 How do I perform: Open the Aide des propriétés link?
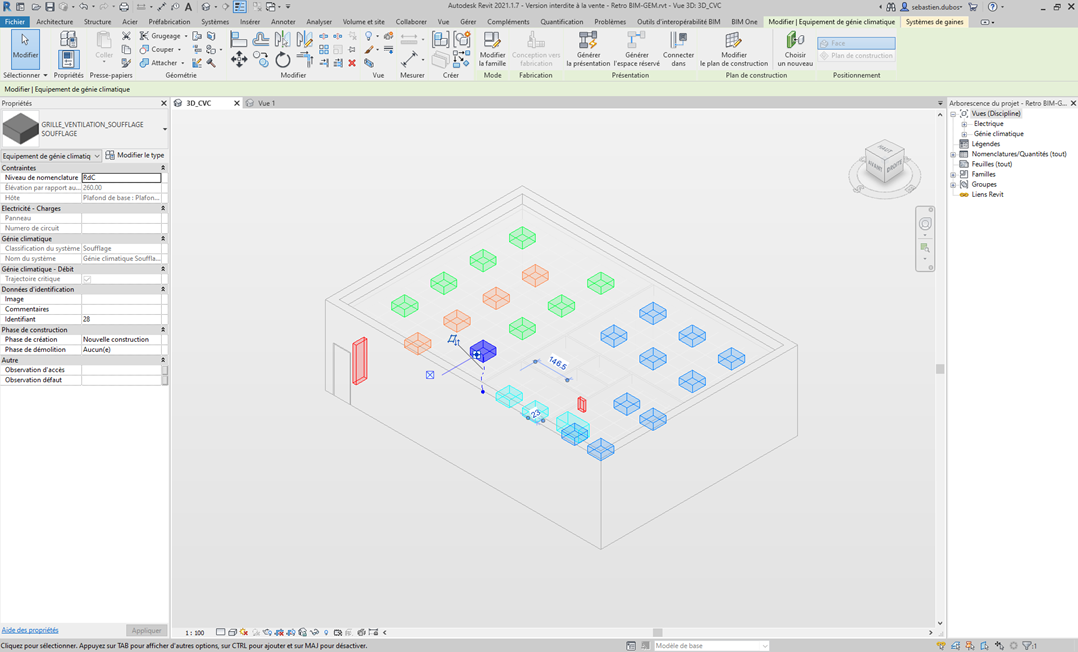click(x=30, y=630)
